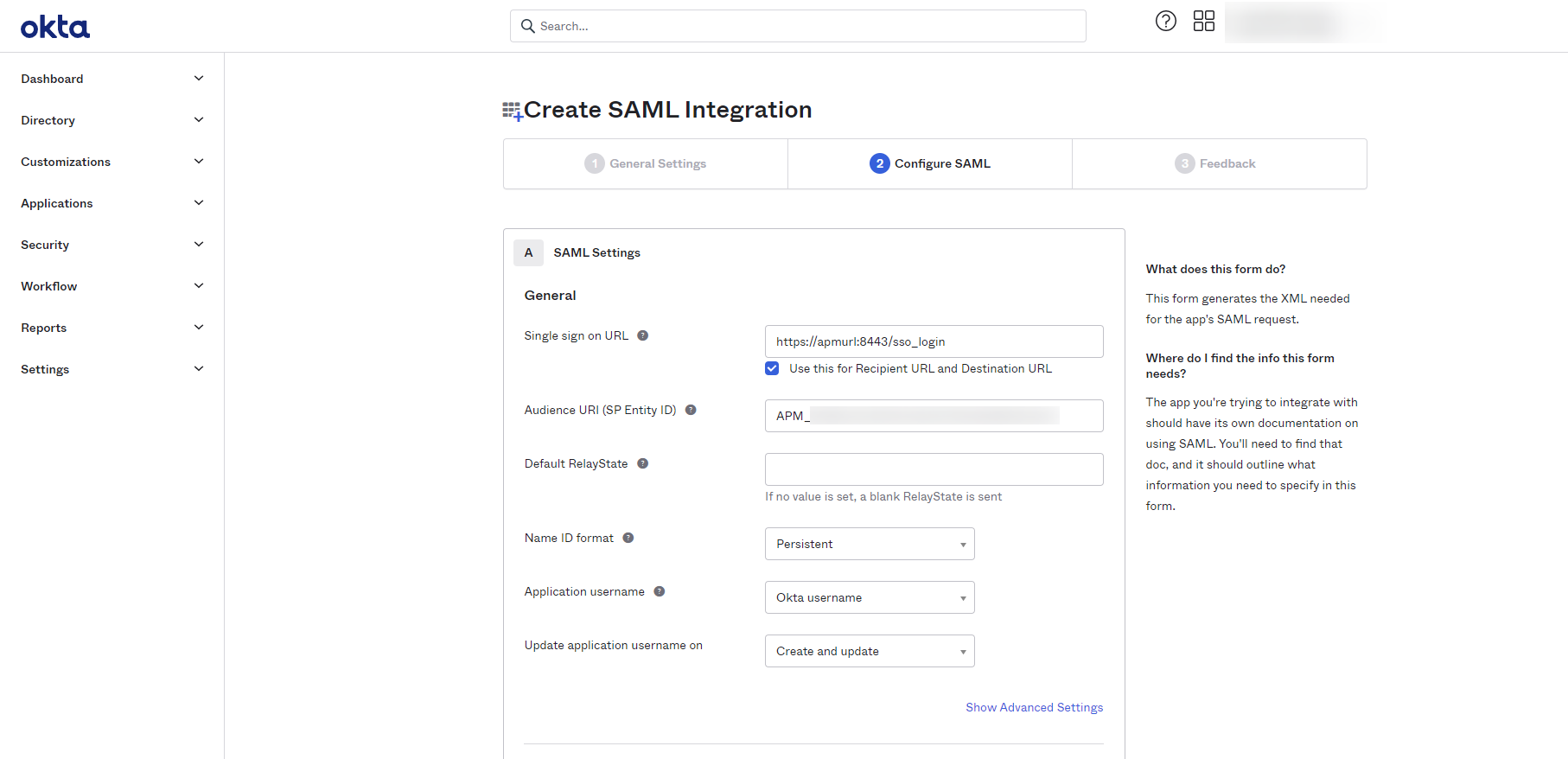Click help icon beside Audience URI

(x=691, y=411)
